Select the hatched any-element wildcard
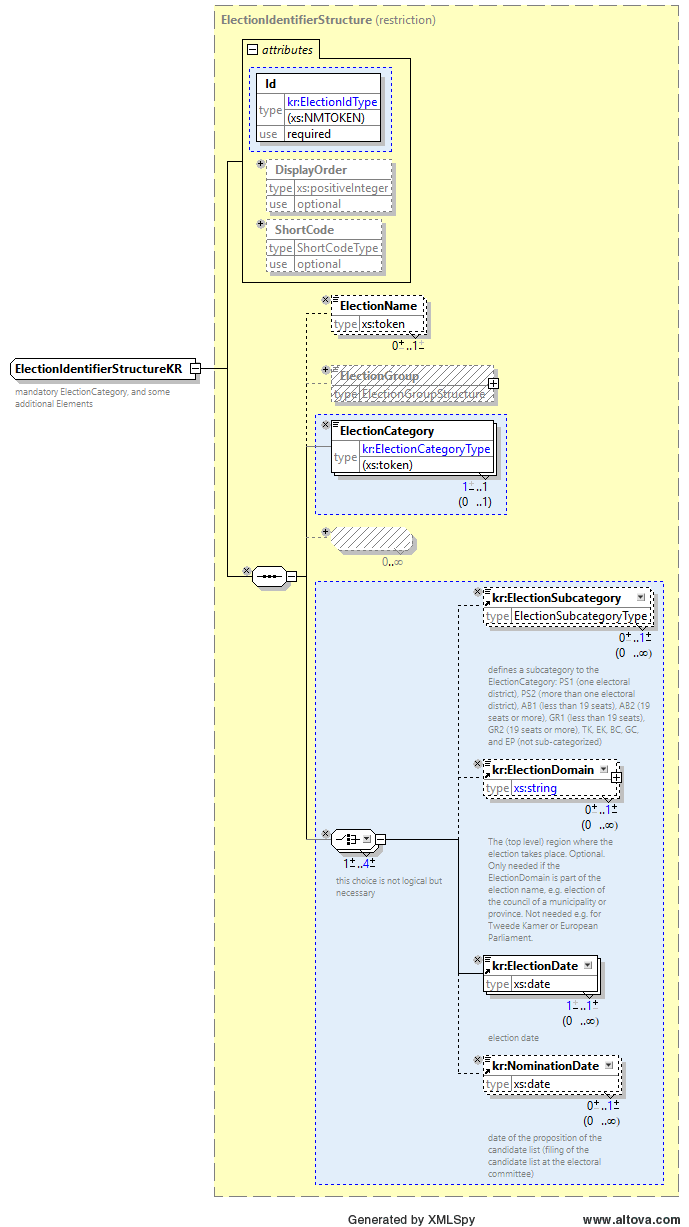689x1227 pixels. coord(370,539)
